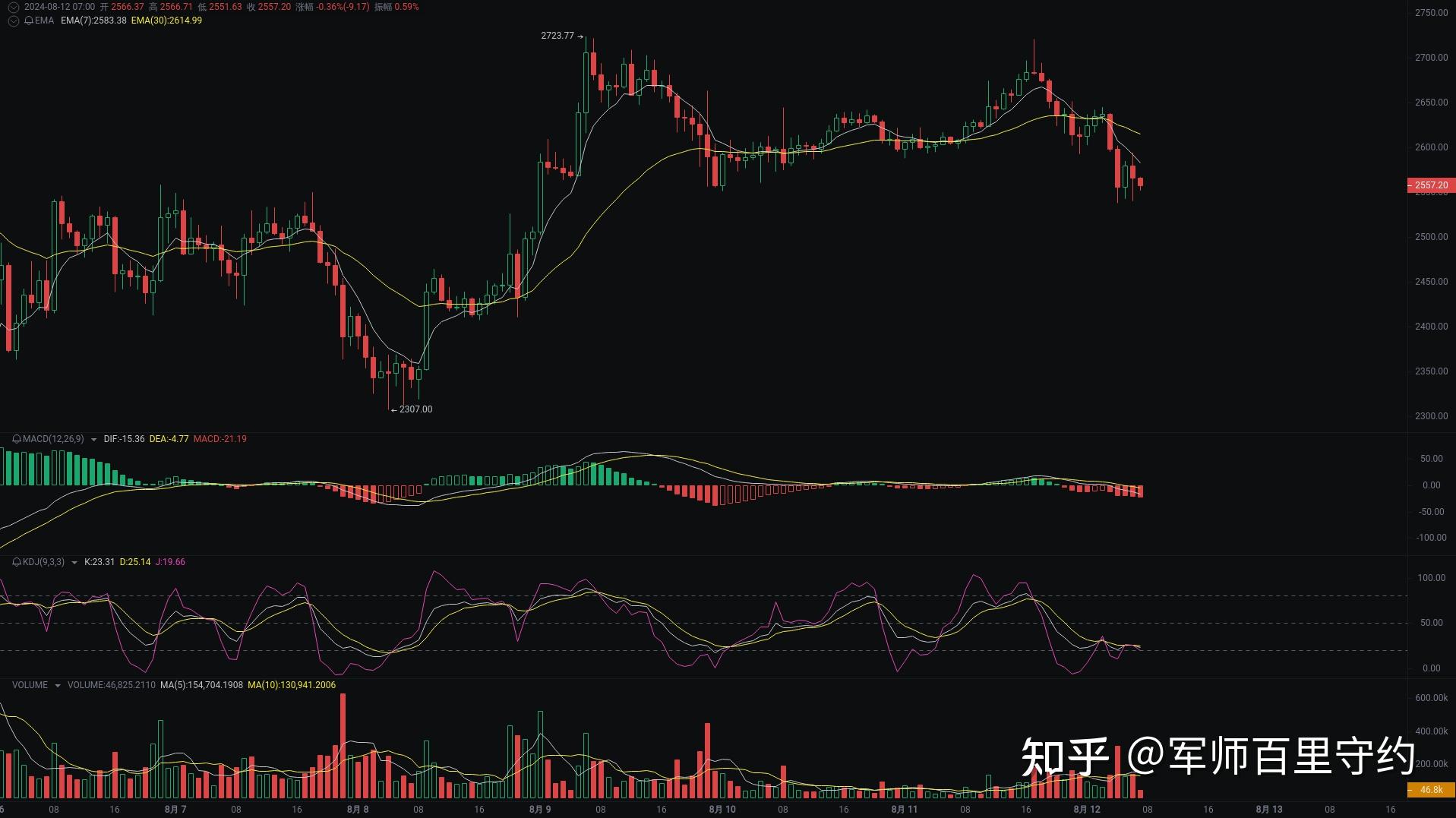The height and width of the screenshot is (818, 1456).
Task: Click the 8月 7 date label
Action: click(175, 810)
